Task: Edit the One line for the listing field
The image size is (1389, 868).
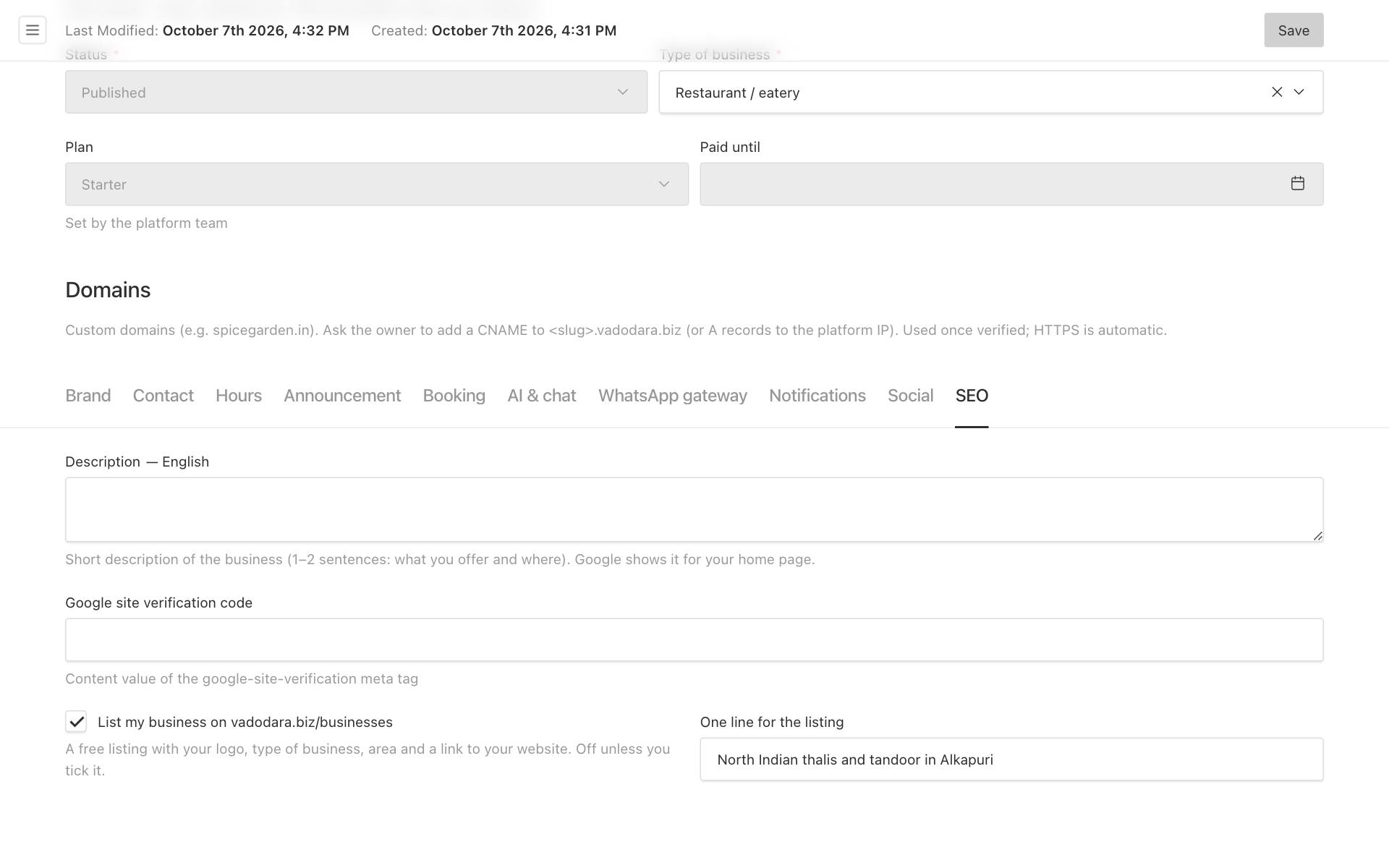Action: (1011, 759)
